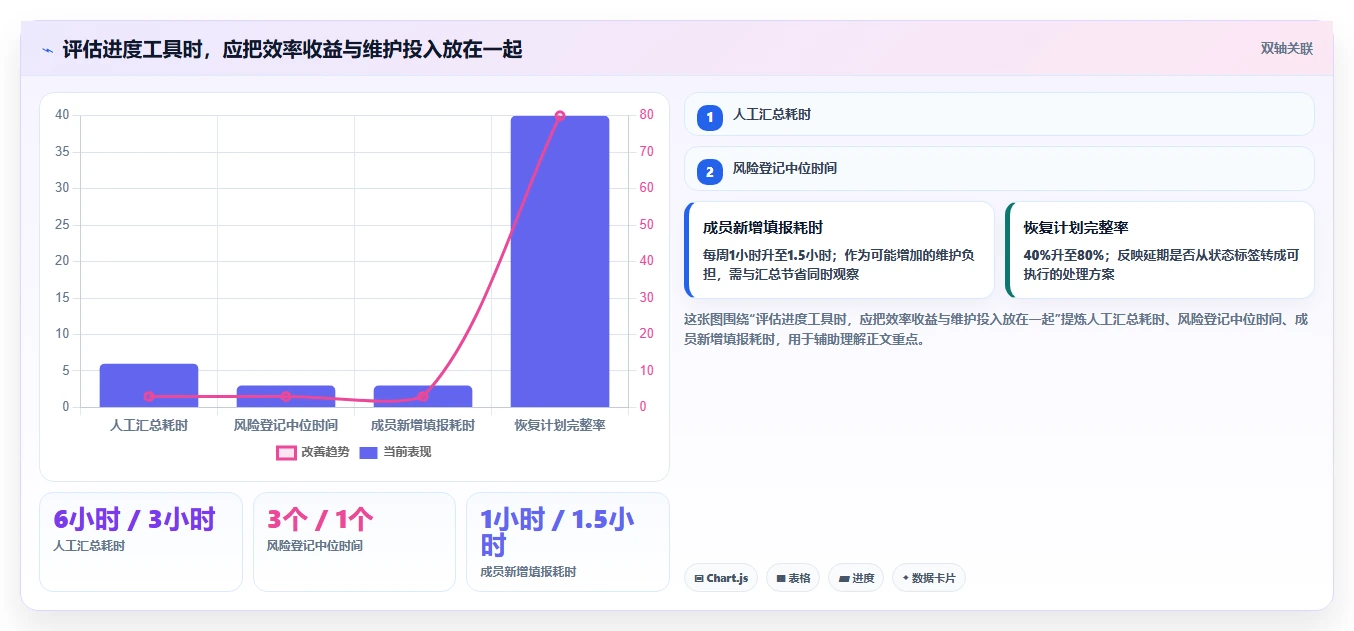The image size is (1354, 631).
Task: Open the 成员新增填报耗时 detail card
Action: click(x=839, y=250)
